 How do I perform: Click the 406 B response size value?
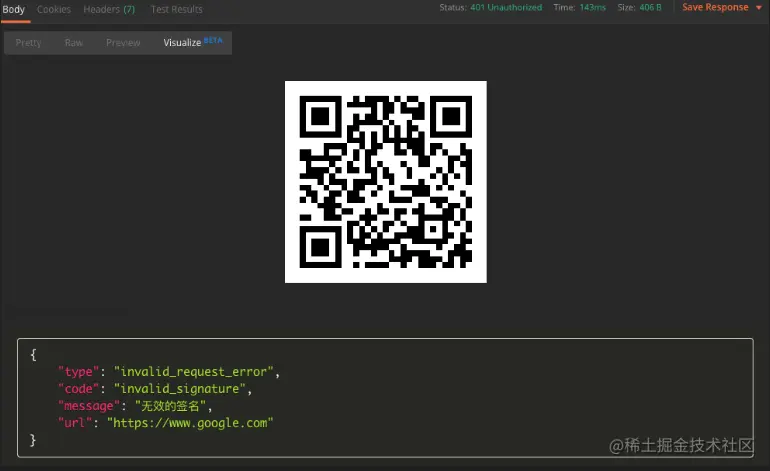point(650,7)
